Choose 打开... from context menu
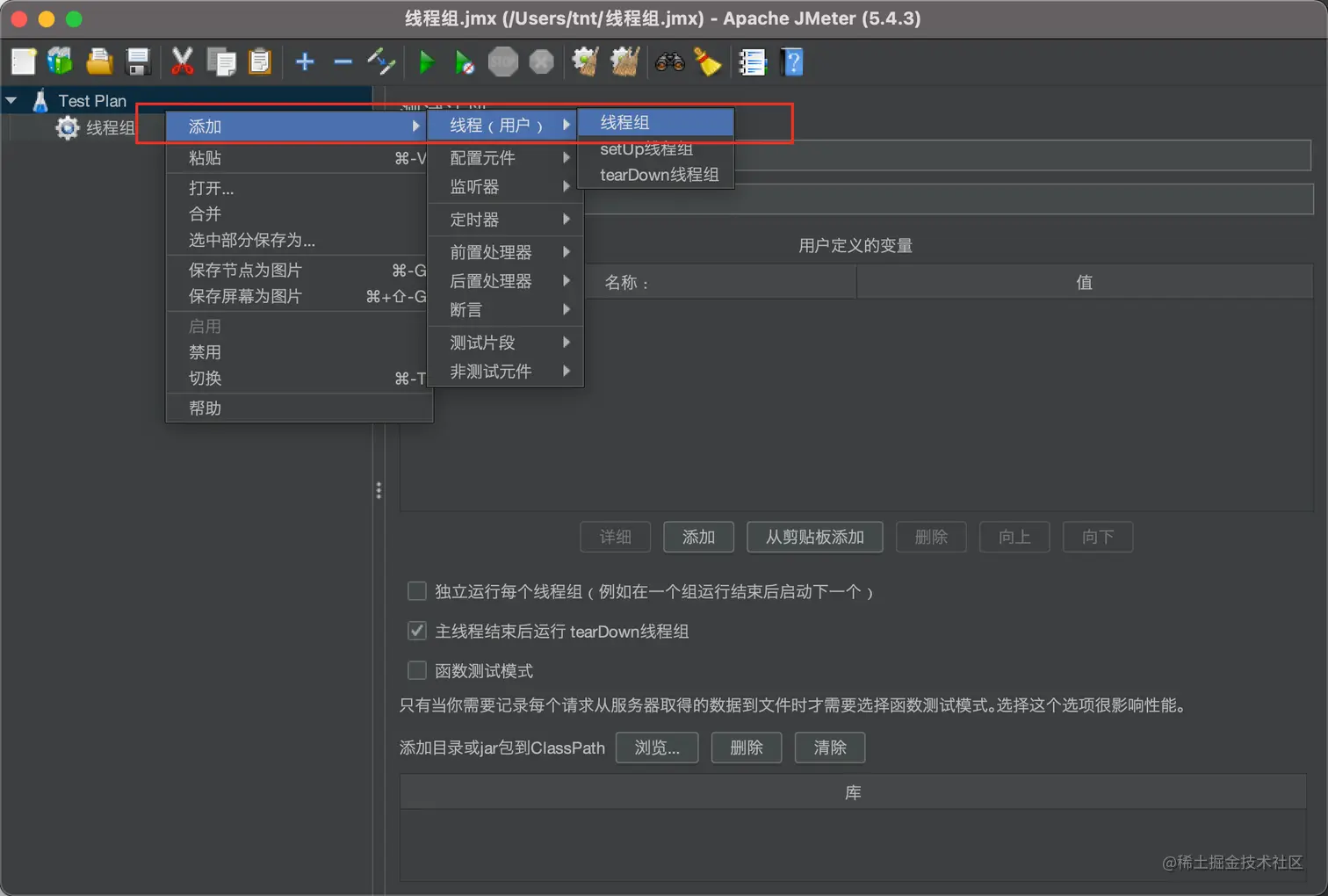 coord(296,188)
